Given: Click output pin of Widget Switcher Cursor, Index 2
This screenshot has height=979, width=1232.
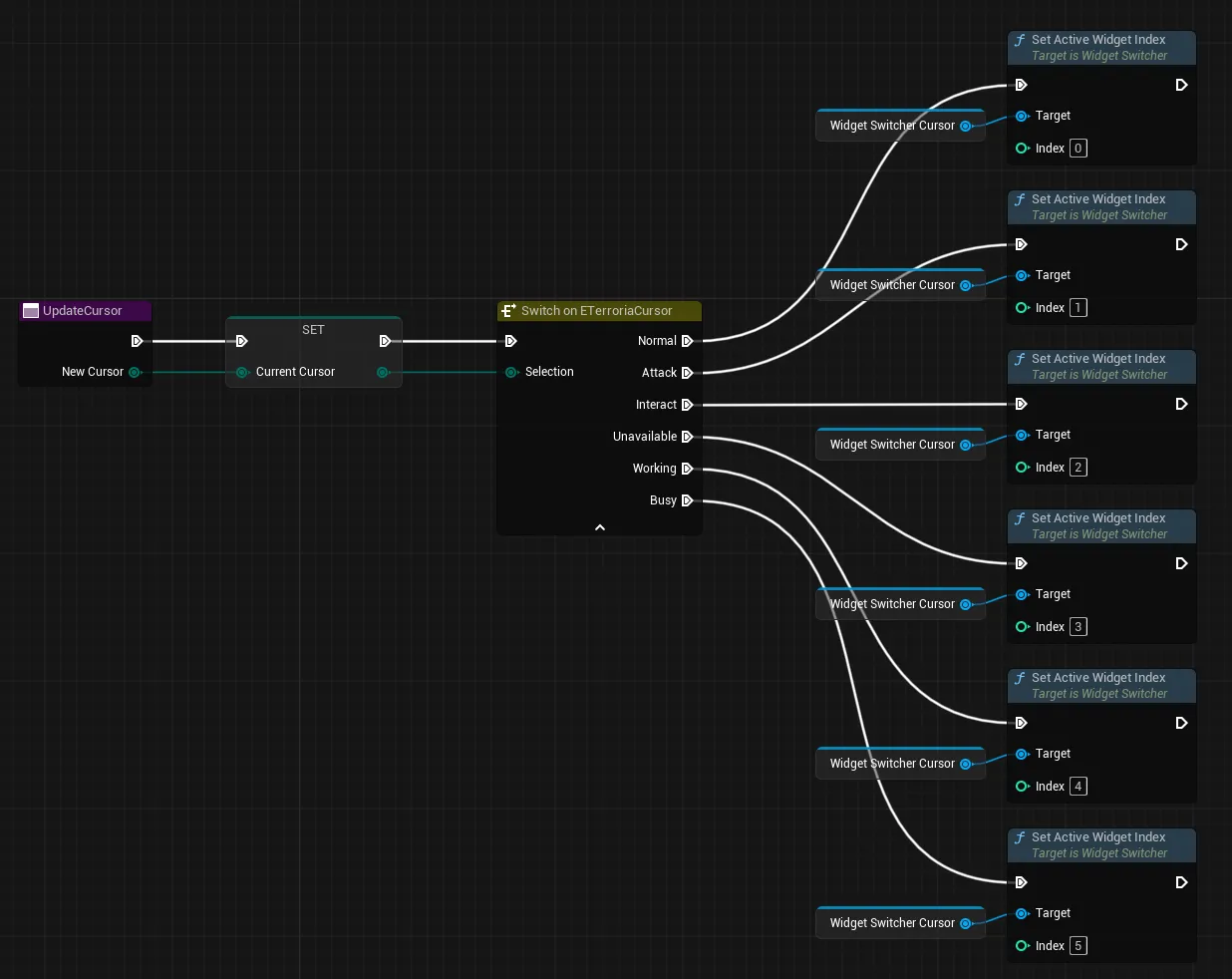Looking at the screenshot, I should click(966, 445).
